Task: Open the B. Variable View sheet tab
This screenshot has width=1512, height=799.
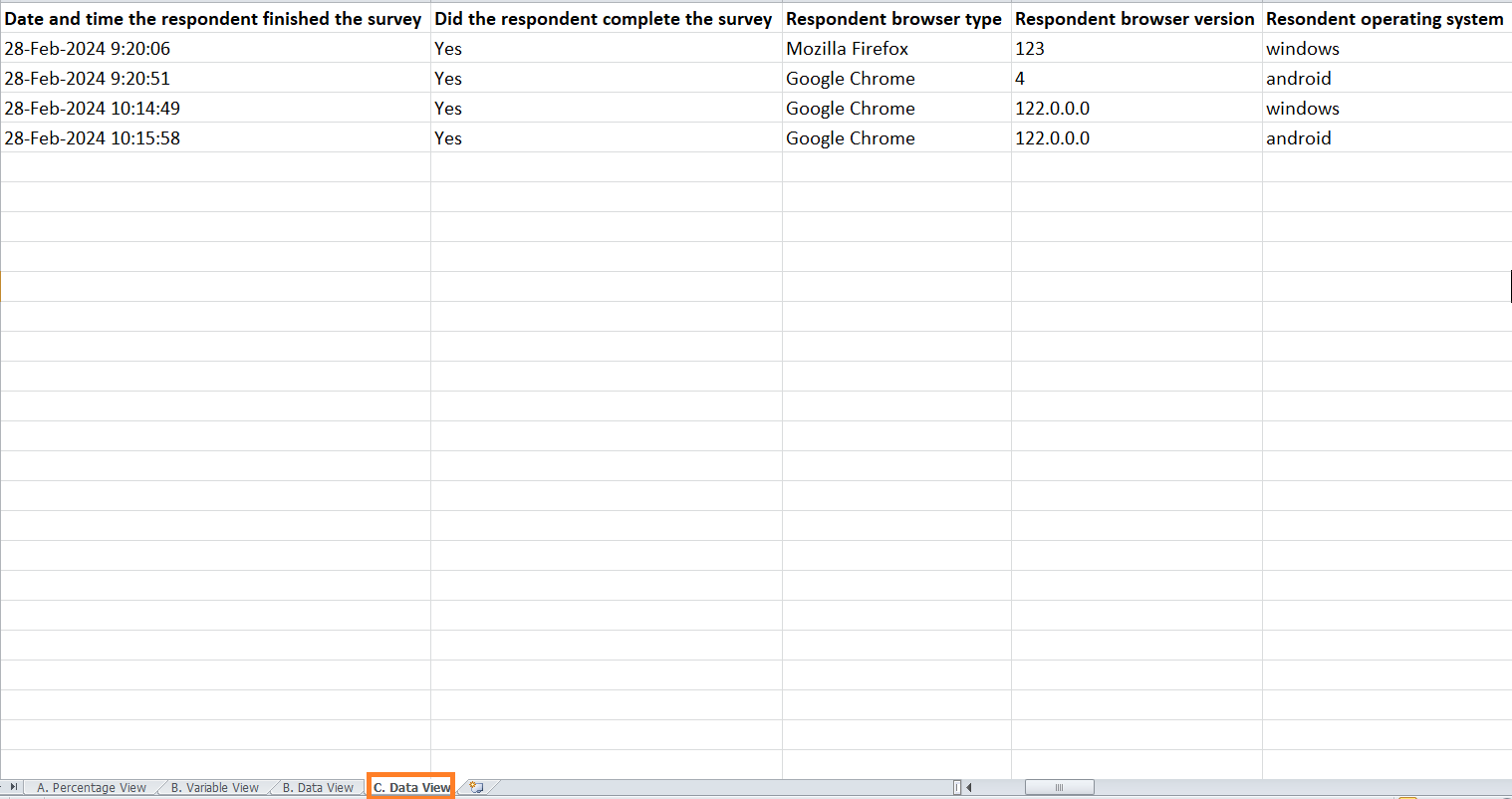Action: click(215, 787)
